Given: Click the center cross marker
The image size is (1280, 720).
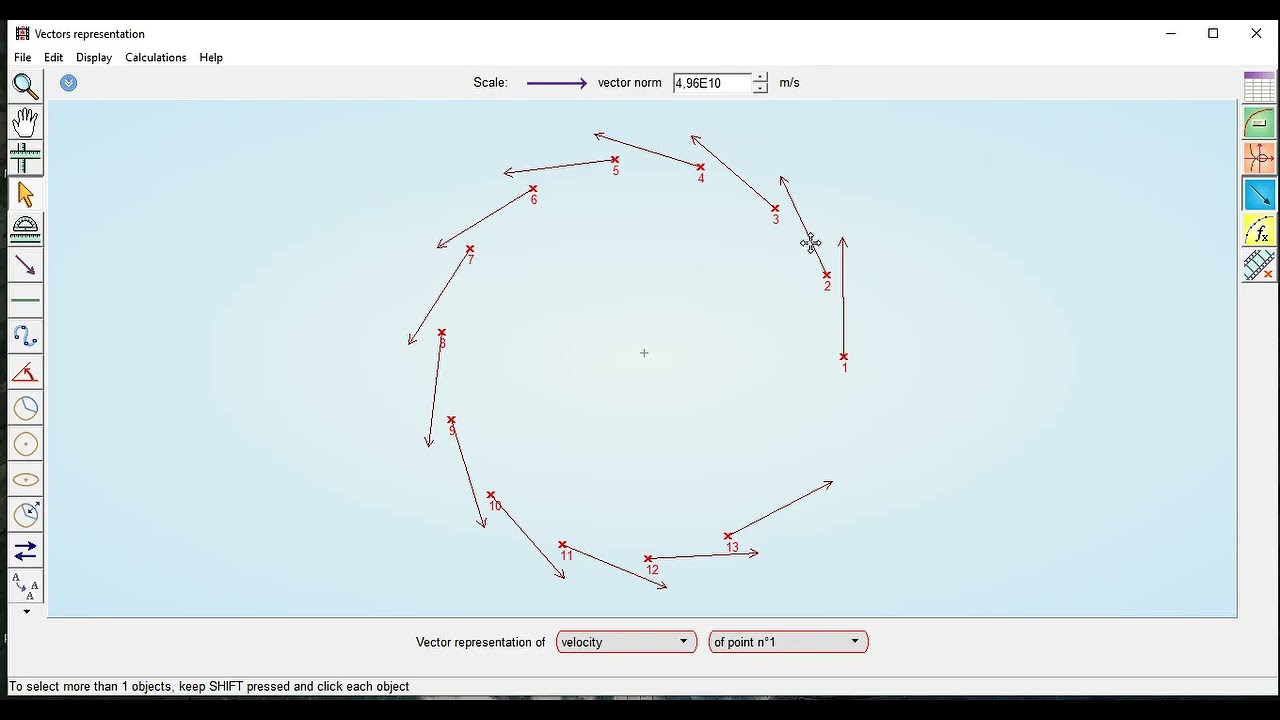Looking at the screenshot, I should coord(644,353).
